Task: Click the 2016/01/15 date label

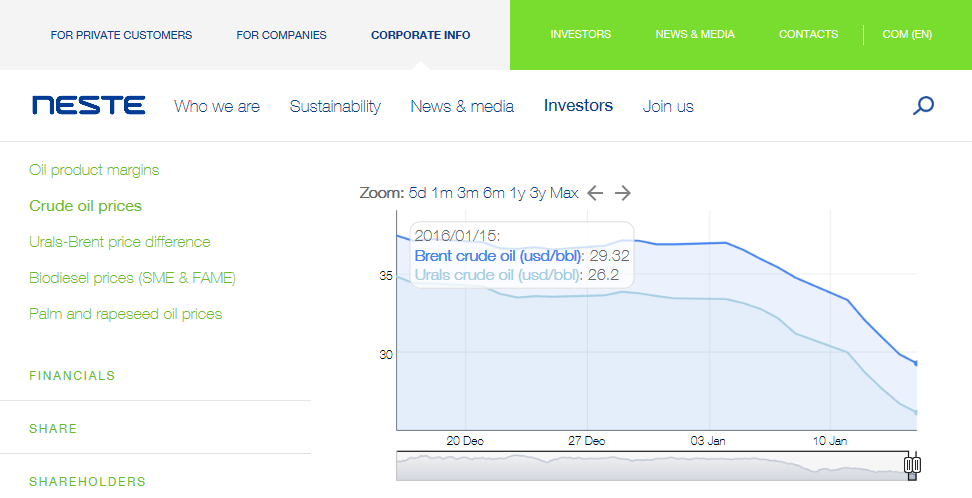Action: [457, 236]
